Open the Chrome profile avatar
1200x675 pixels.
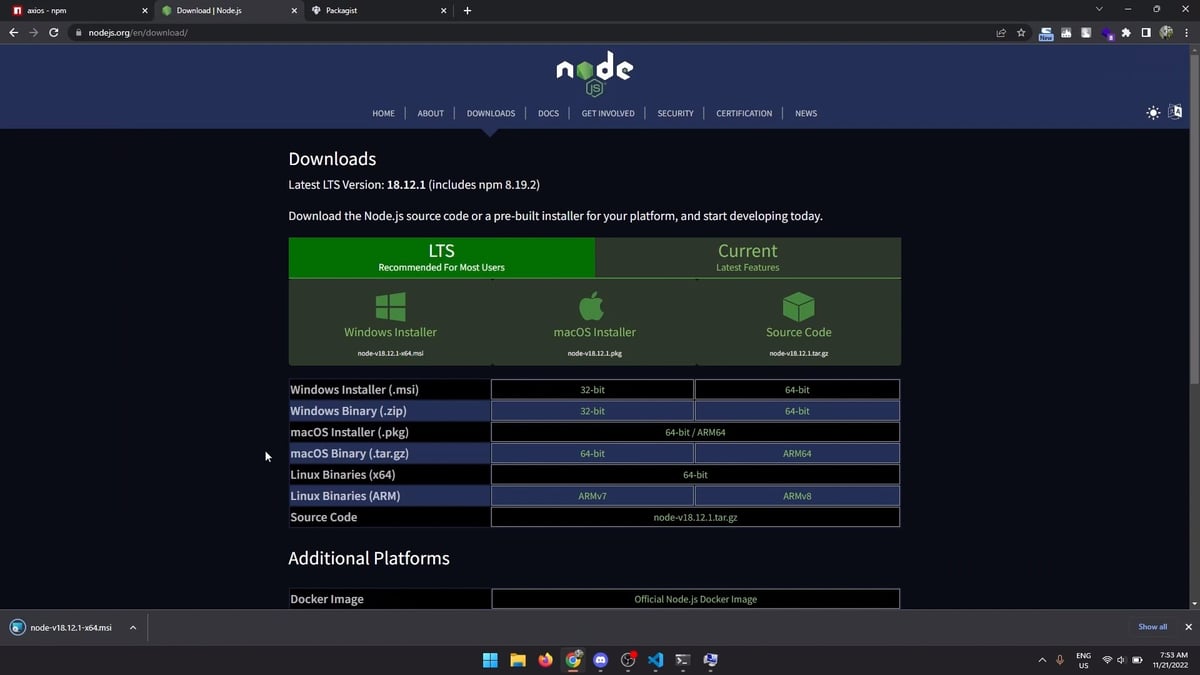1166,32
